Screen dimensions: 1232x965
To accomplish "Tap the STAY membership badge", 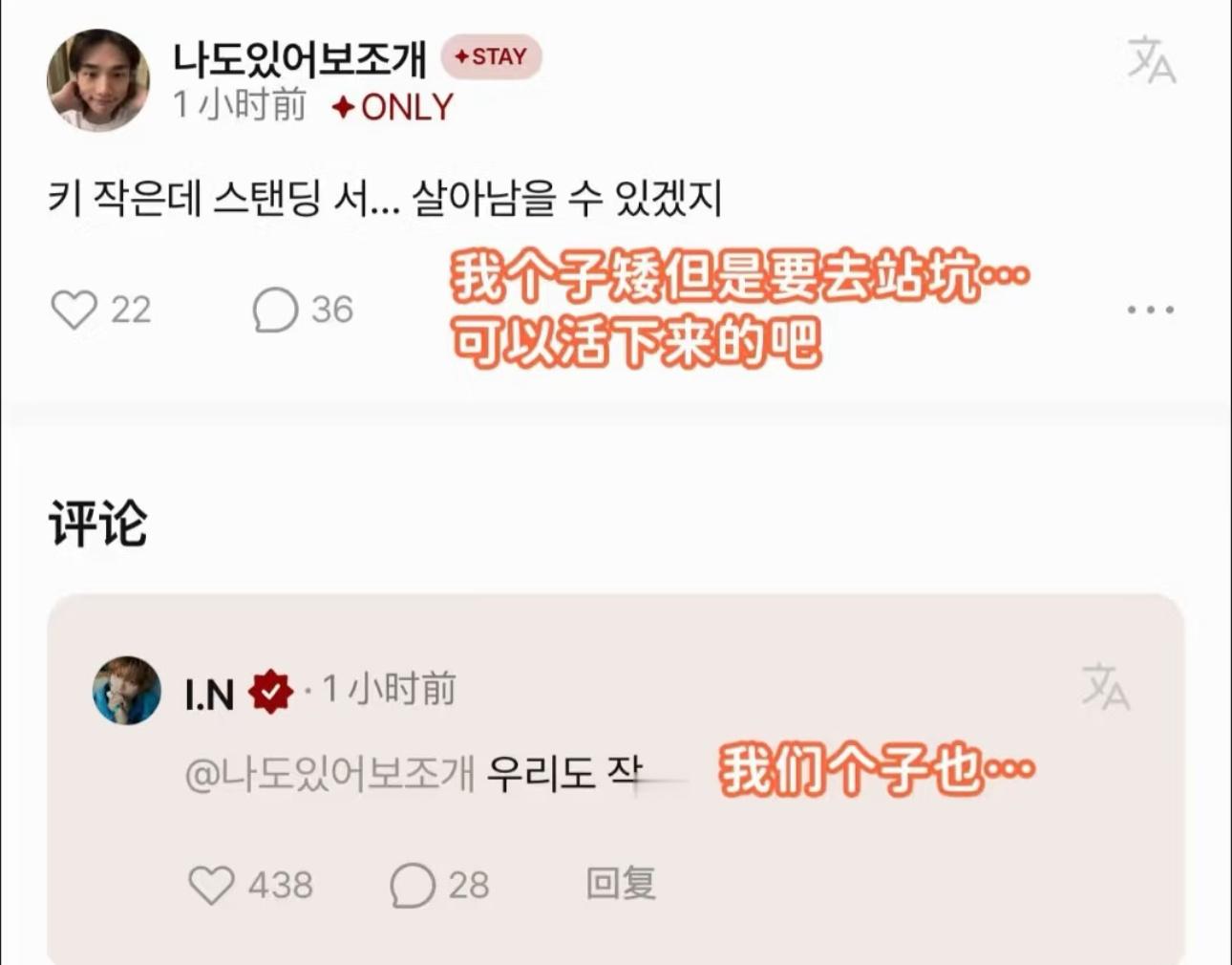I will [491, 56].
